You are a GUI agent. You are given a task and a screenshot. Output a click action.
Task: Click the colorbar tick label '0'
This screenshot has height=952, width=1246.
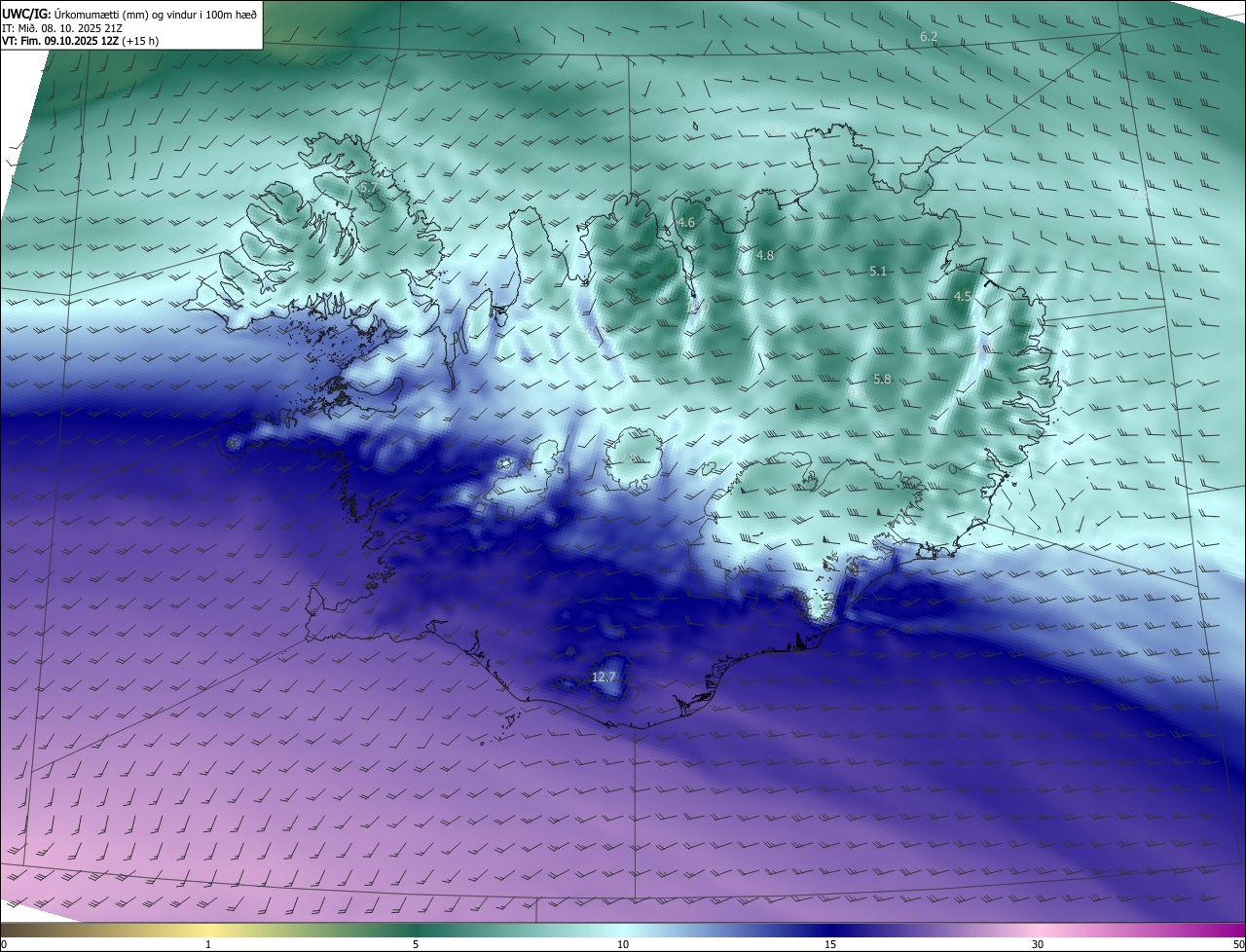[4, 944]
